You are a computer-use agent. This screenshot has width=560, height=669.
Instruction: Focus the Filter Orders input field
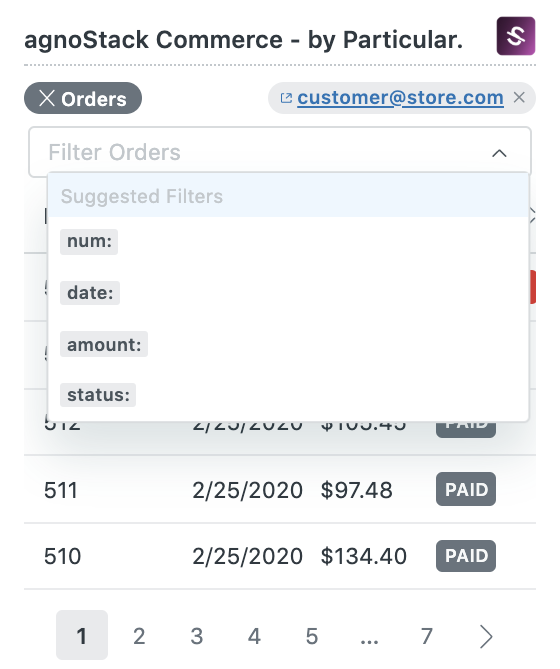click(280, 152)
